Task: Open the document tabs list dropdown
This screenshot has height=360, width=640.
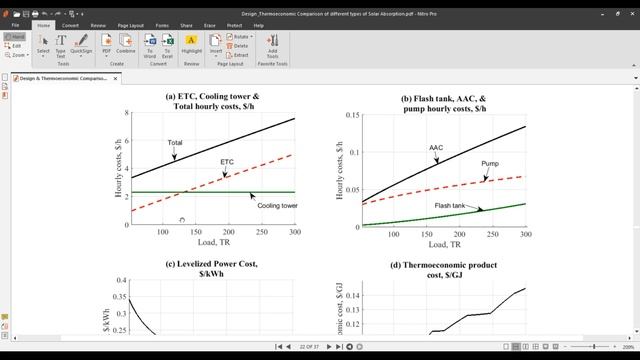Action: (636, 78)
